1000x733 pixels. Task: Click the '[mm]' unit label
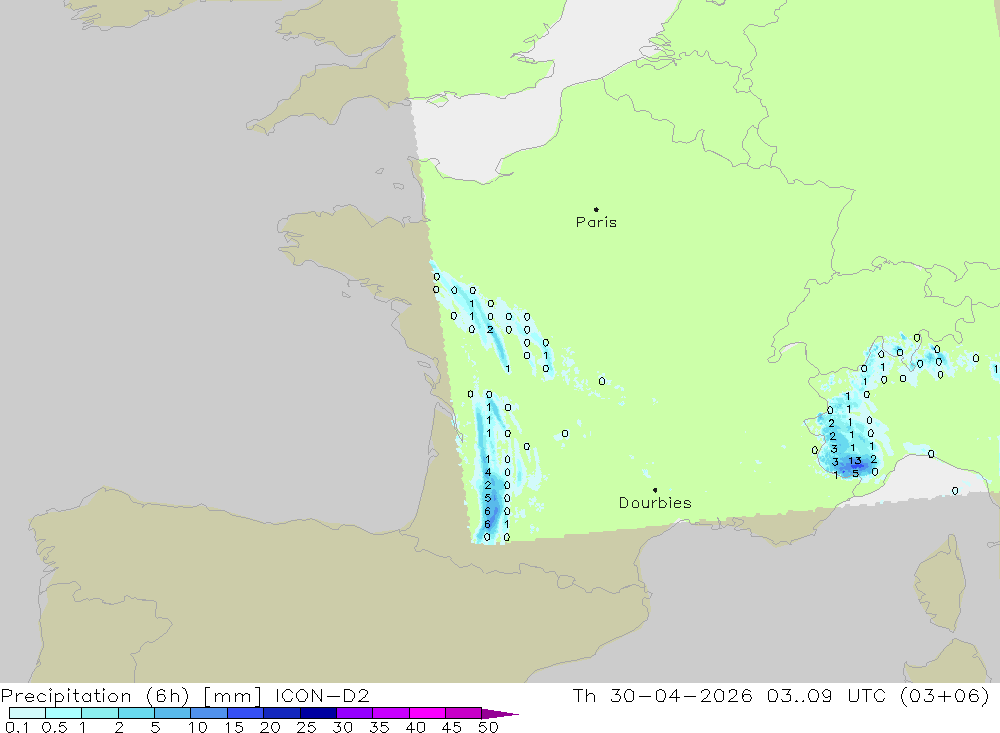coord(232,695)
